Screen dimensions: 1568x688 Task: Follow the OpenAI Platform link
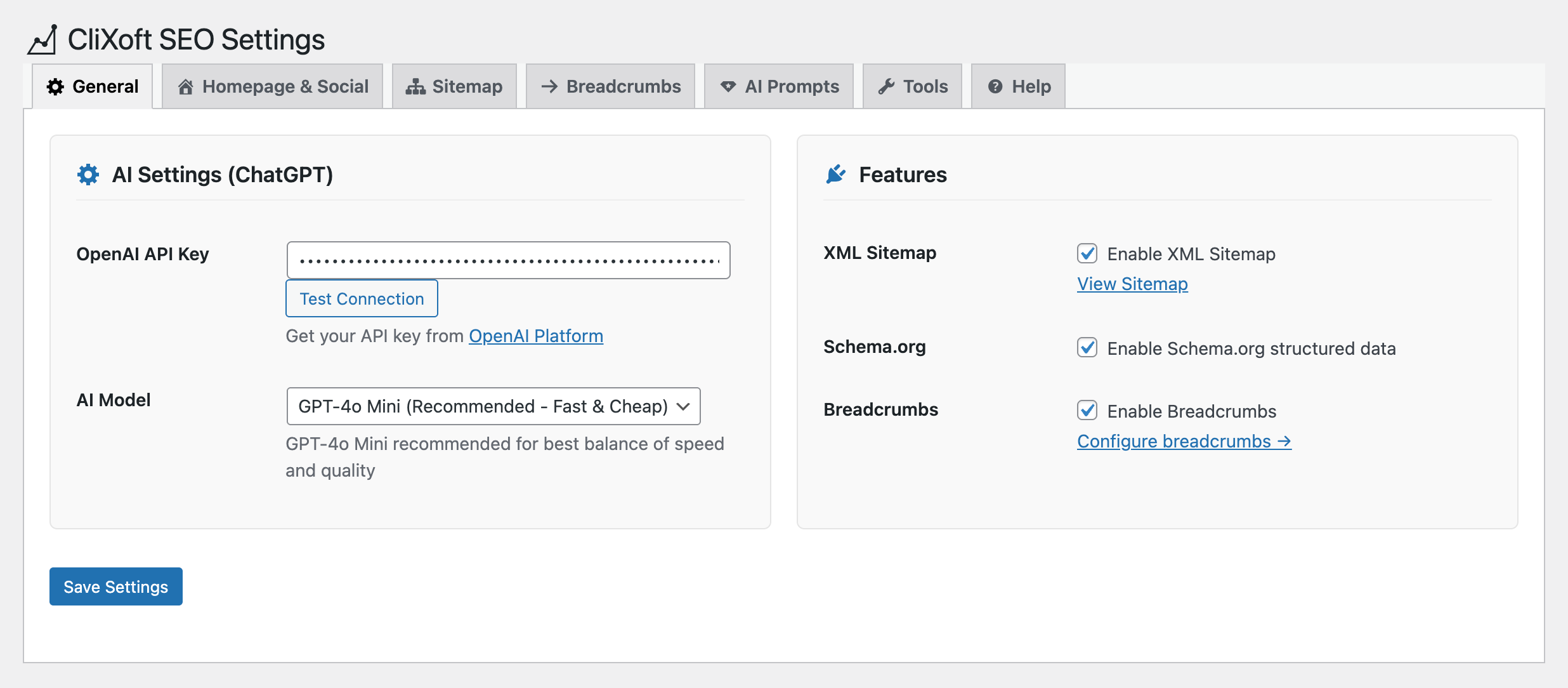(536, 336)
